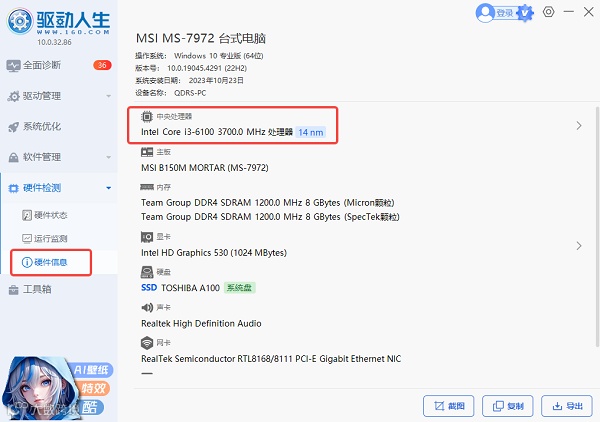This screenshot has width=600, height=422.
Task: Expand the Intel Core i3-6100 processor details
Action: tap(579, 125)
